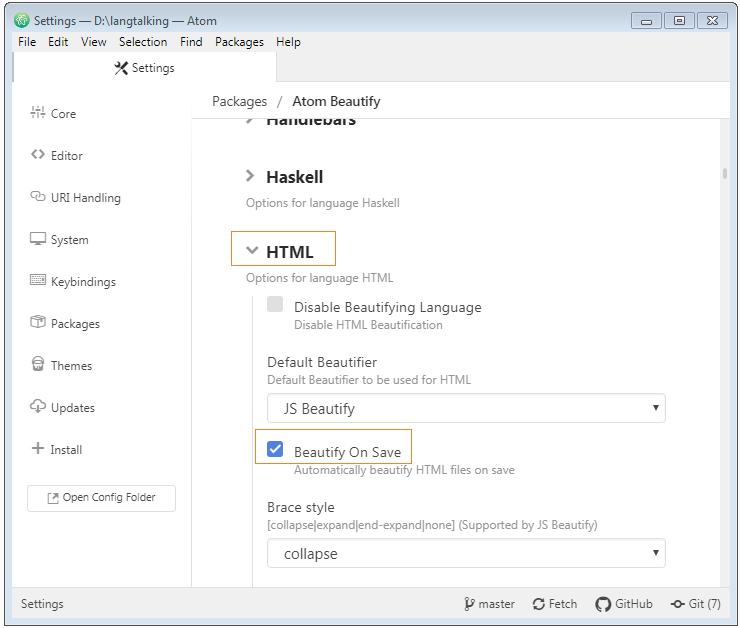The width and height of the screenshot is (740, 628).
Task: Open the Default Beautifier JS Beautify dropdown
Action: point(466,408)
